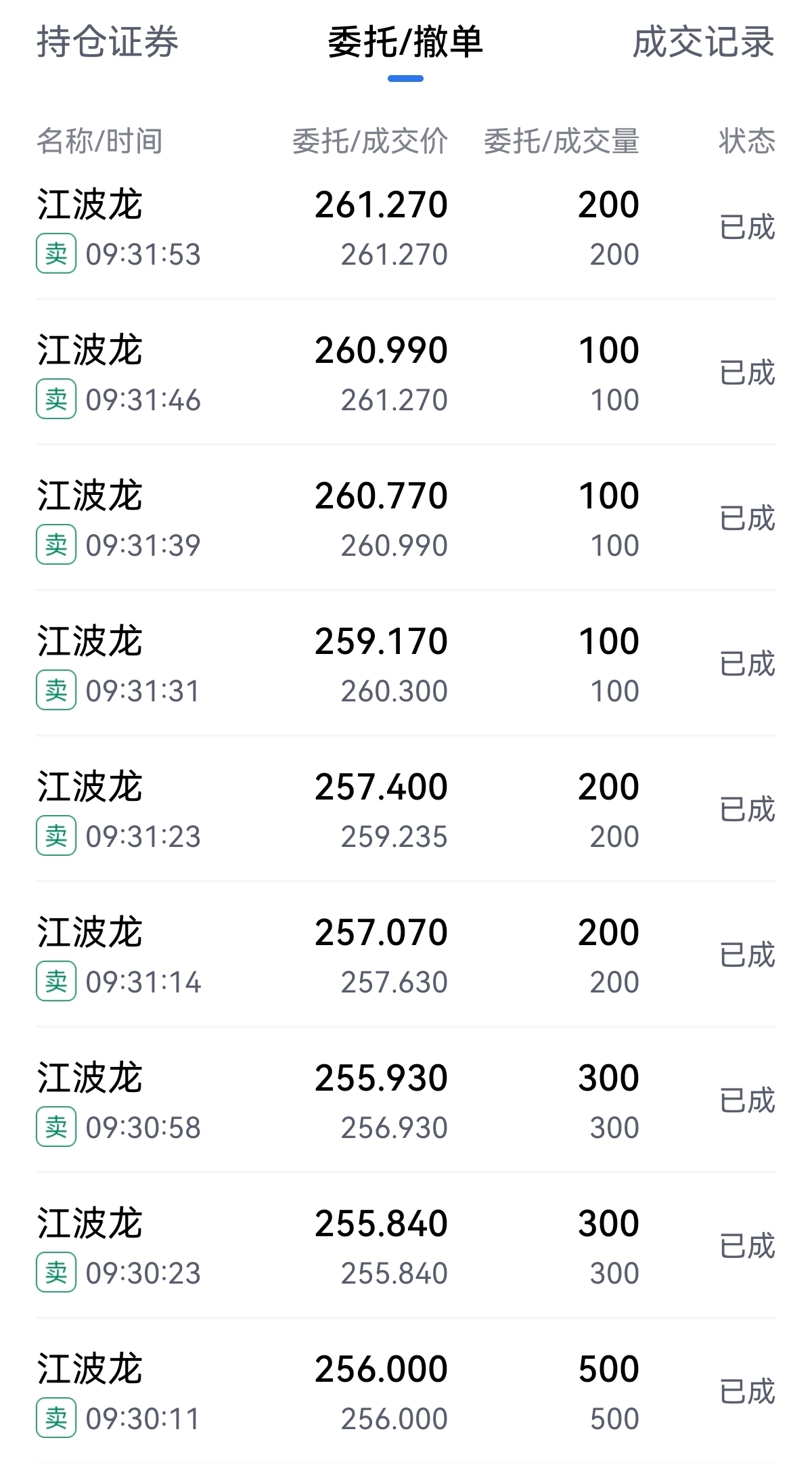Switch to the 持仓证券 tab
This screenshot has width=812, height=1463.
click(x=107, y=42)
